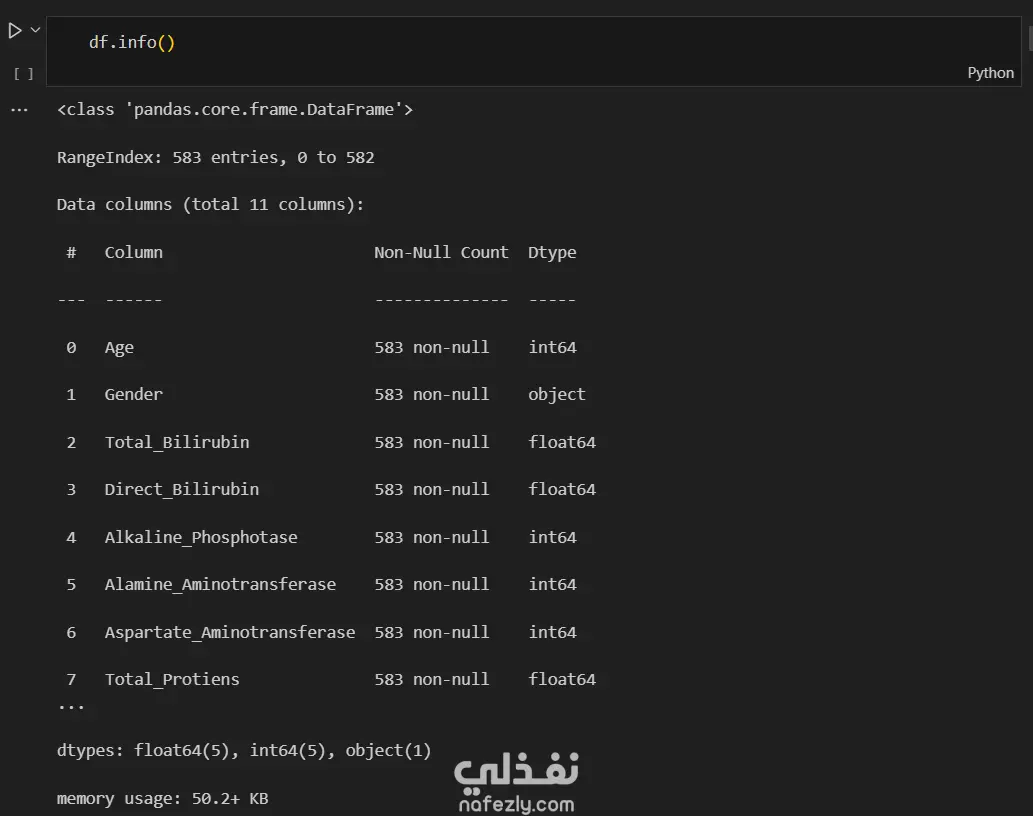Click the object dtype of Gender row
The image size is (1033, 816).
tap(557, 394)
